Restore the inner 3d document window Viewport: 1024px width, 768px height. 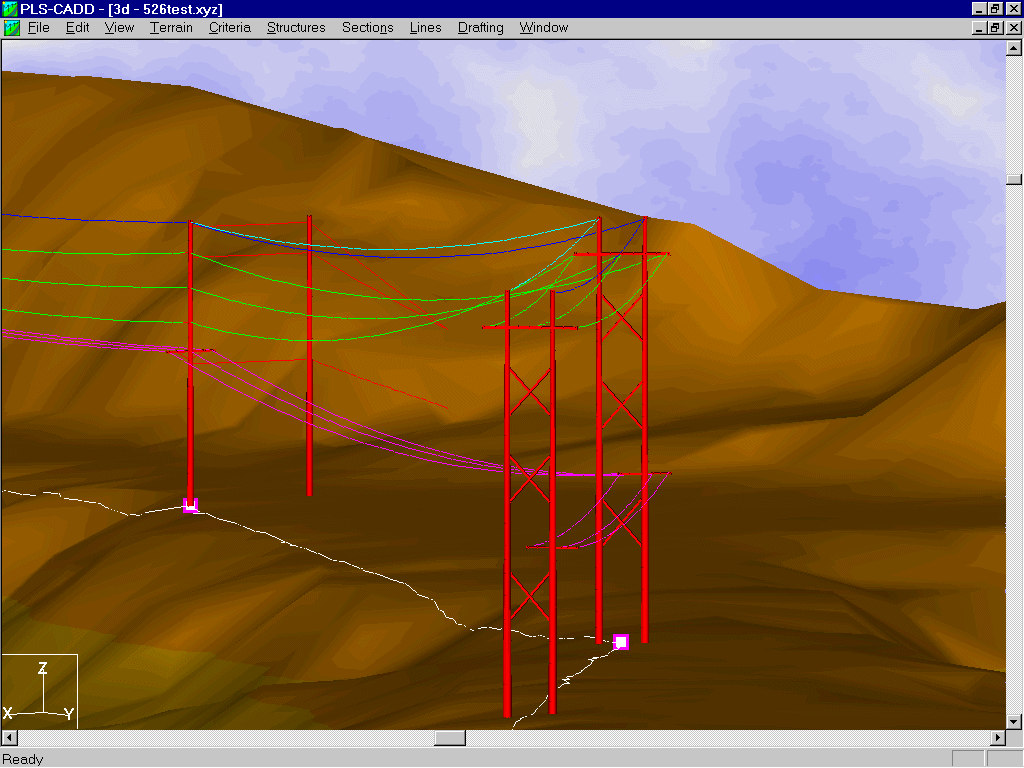pyautogui.click(x=995, y=28)
